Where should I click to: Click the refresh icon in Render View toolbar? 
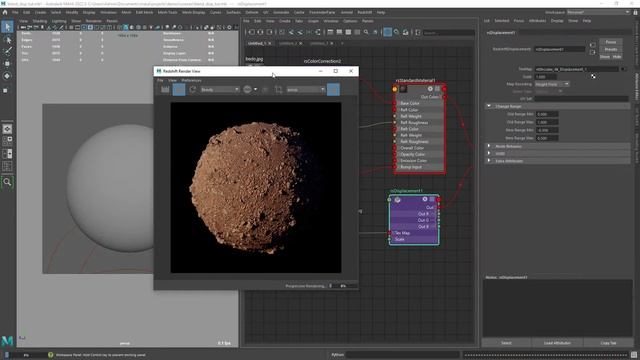click(193, 89)
